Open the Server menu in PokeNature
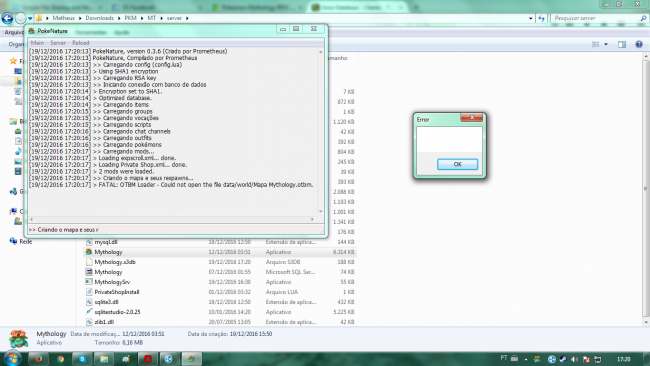Screen dimensions: 650x366 (x=58, y=43)
